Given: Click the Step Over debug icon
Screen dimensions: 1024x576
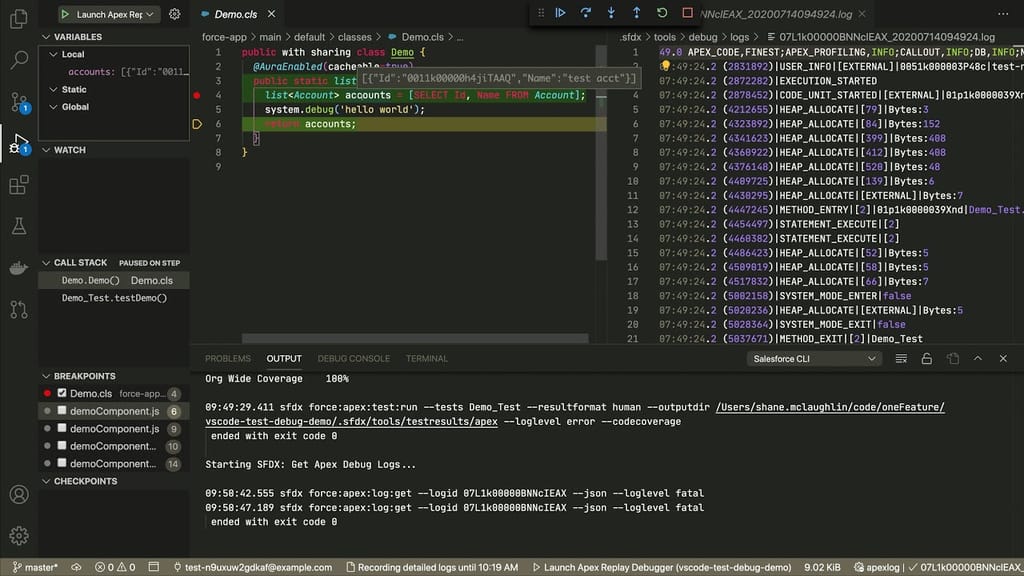Looking at the screenshot, I should pos(587,12).
